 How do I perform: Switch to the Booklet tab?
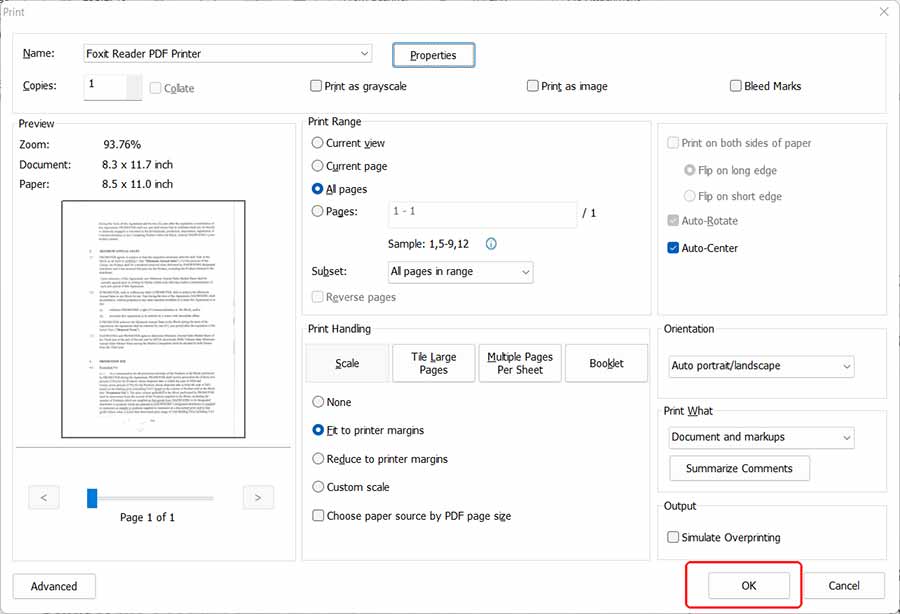tap(606, 363)
